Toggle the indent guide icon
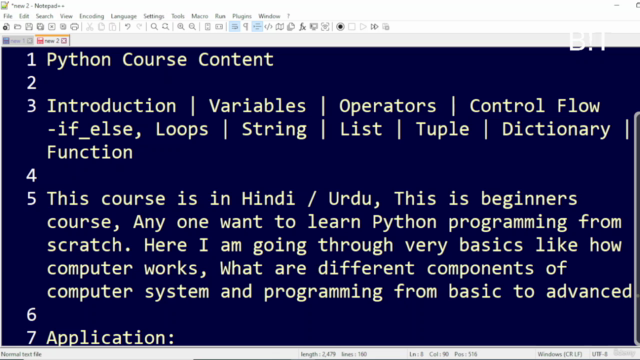Image resolution: width=640 pixels, height=360 pixels. click(257, 27)
